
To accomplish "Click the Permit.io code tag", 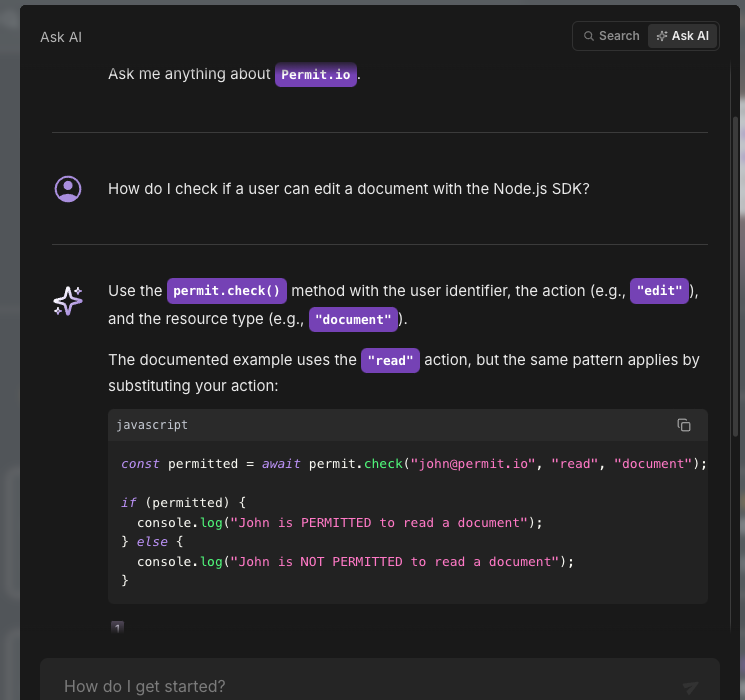I will pos(315,75).
